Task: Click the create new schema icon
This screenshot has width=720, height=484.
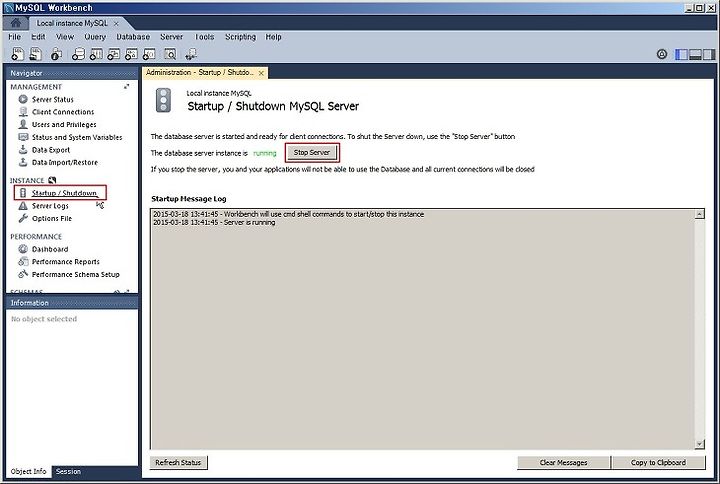Action: [79, 54]
